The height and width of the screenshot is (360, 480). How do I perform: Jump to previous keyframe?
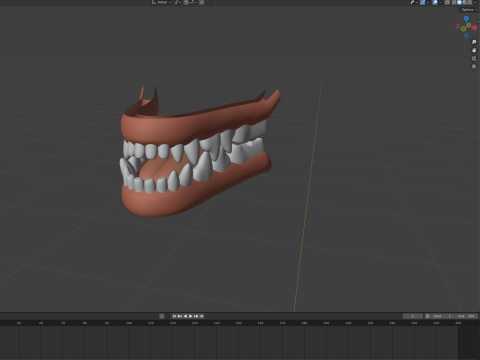coord(180,316)
